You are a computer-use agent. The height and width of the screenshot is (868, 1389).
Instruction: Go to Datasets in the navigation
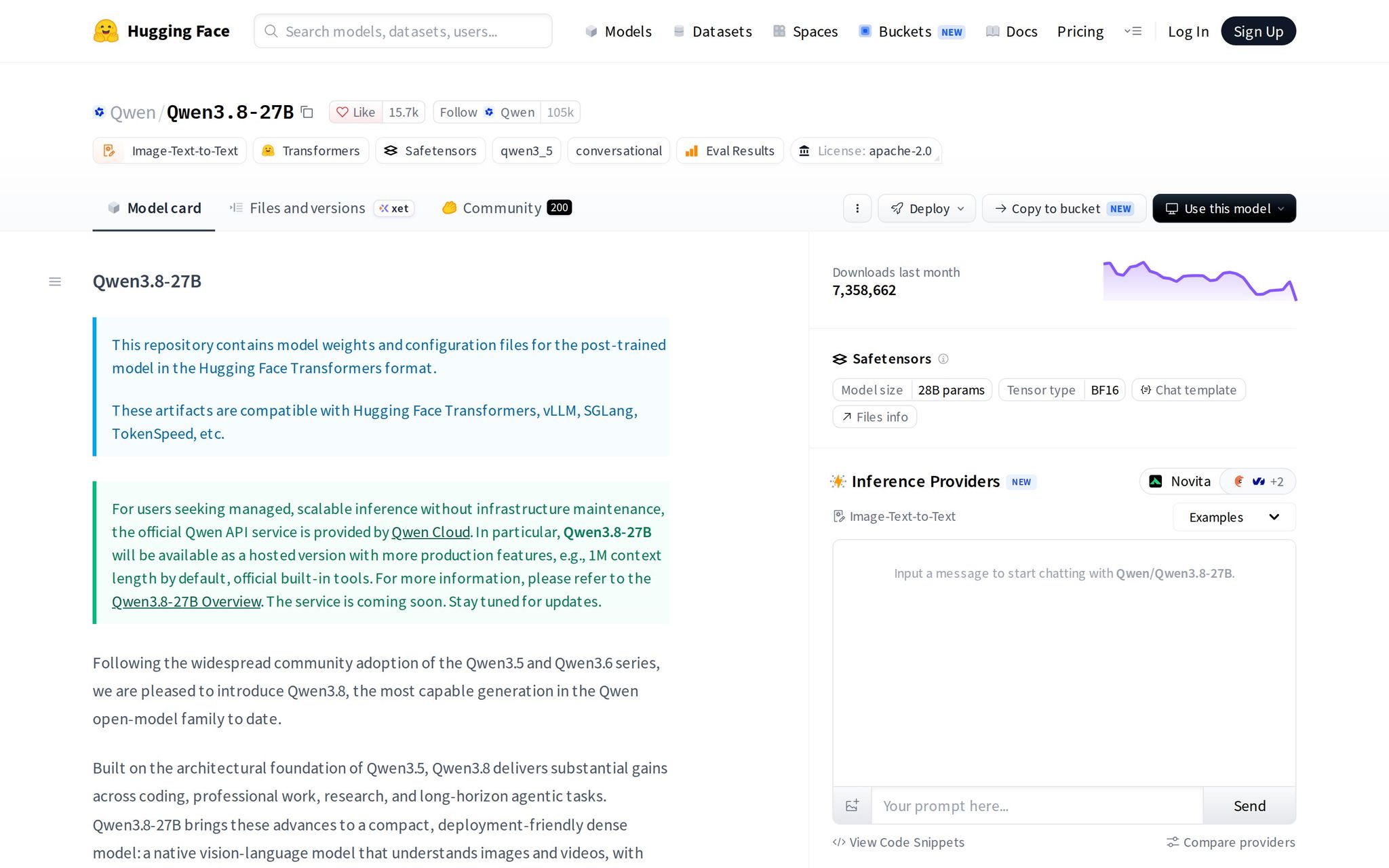pos(712,31)
